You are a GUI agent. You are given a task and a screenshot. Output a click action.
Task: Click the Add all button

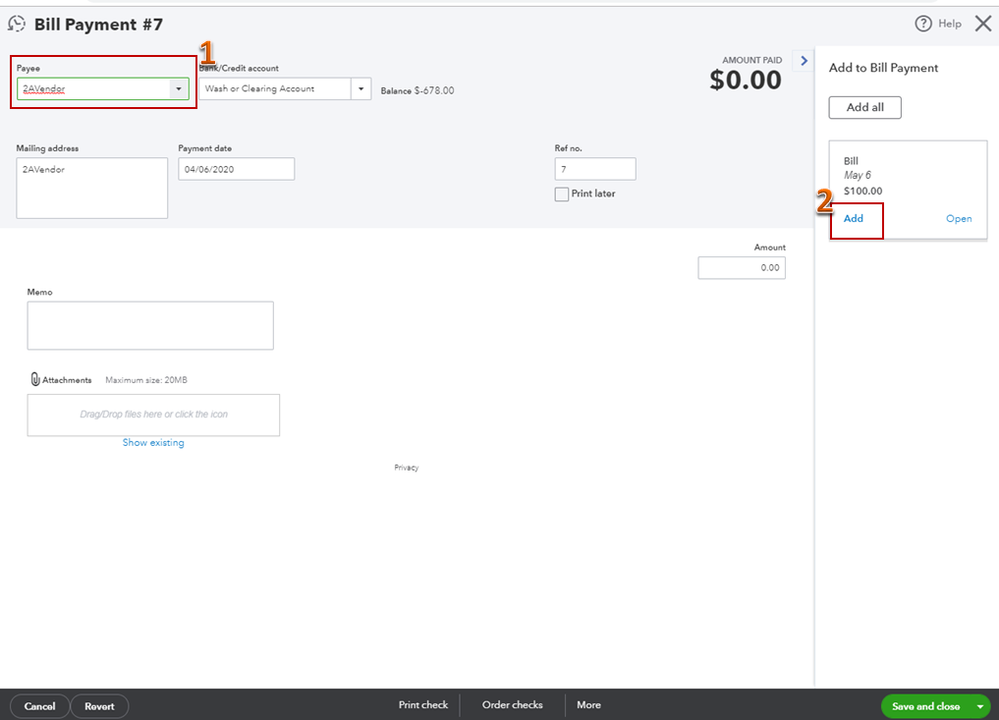[865, 108]
